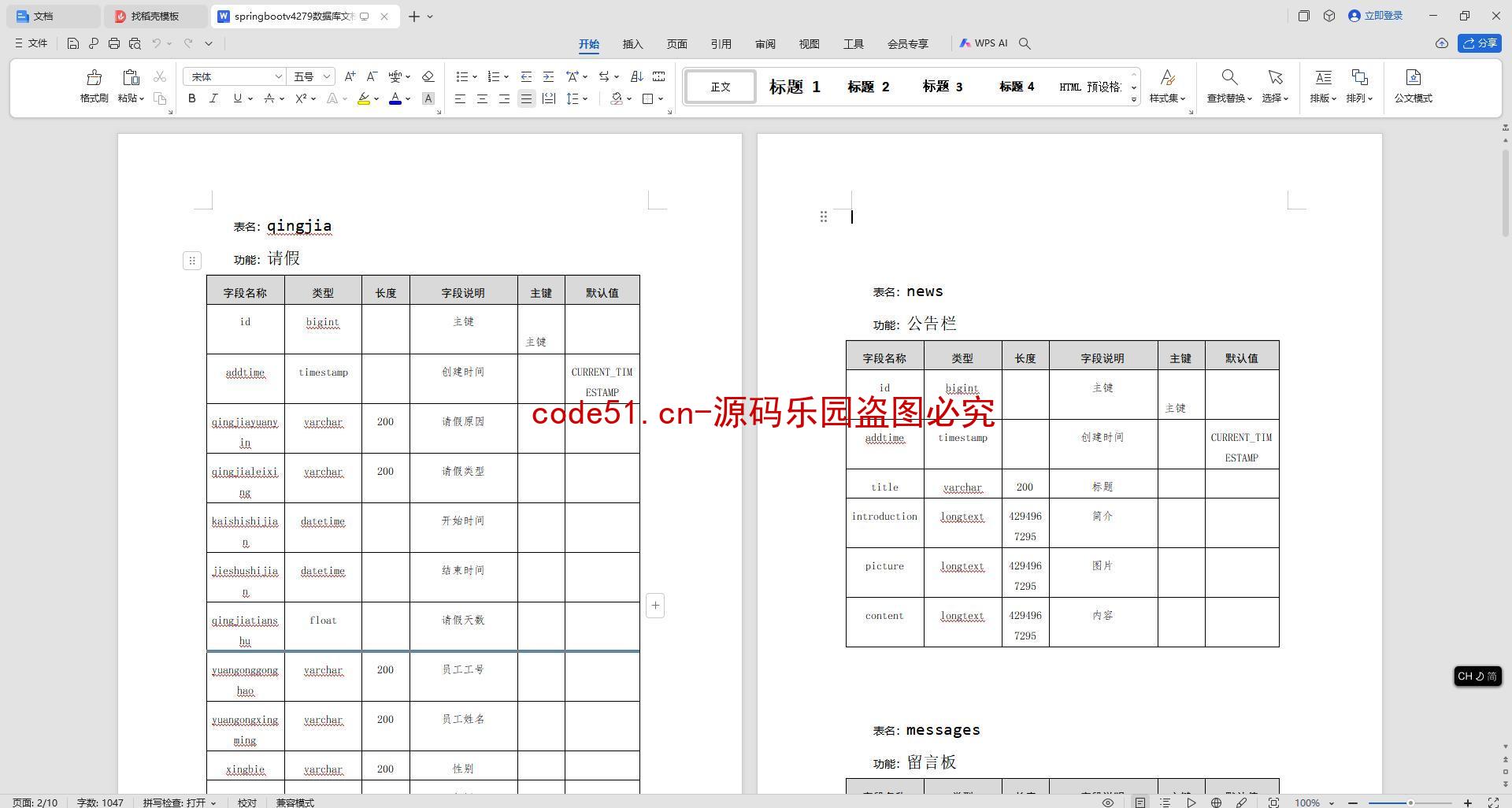
Task: Click the 分享 share button
Action: 1479,43
